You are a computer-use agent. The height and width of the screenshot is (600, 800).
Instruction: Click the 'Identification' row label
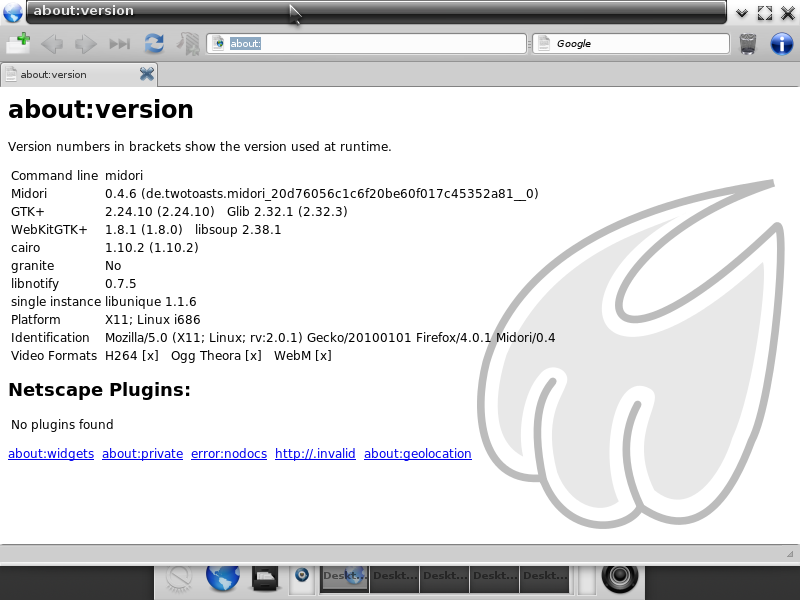(x=50, y=338)
